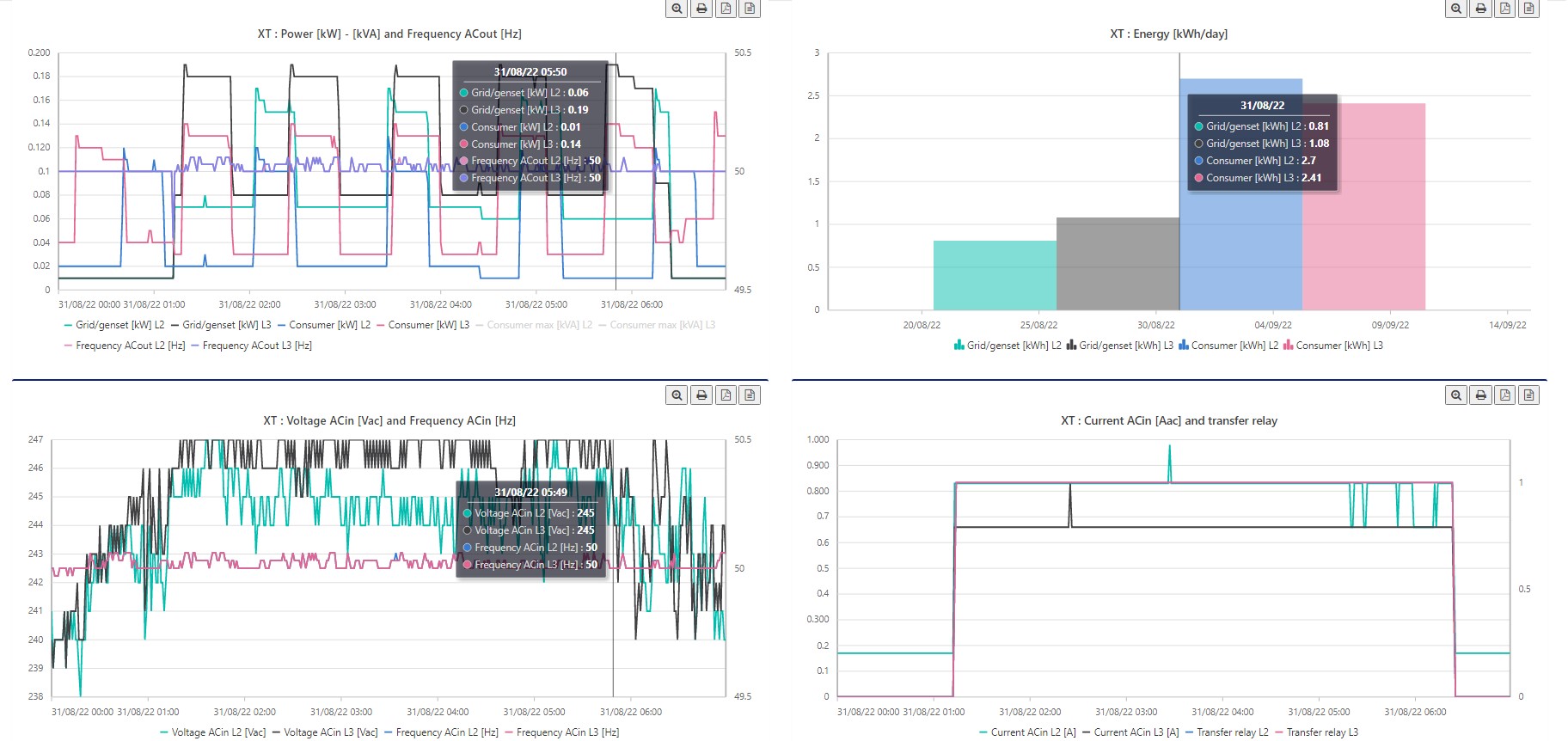Click the 'XT : Voltage ACin [Vac] and Frequency ACin [Hz]' title
Screen dimensions: 1568x741
click(x=389, y=421)
